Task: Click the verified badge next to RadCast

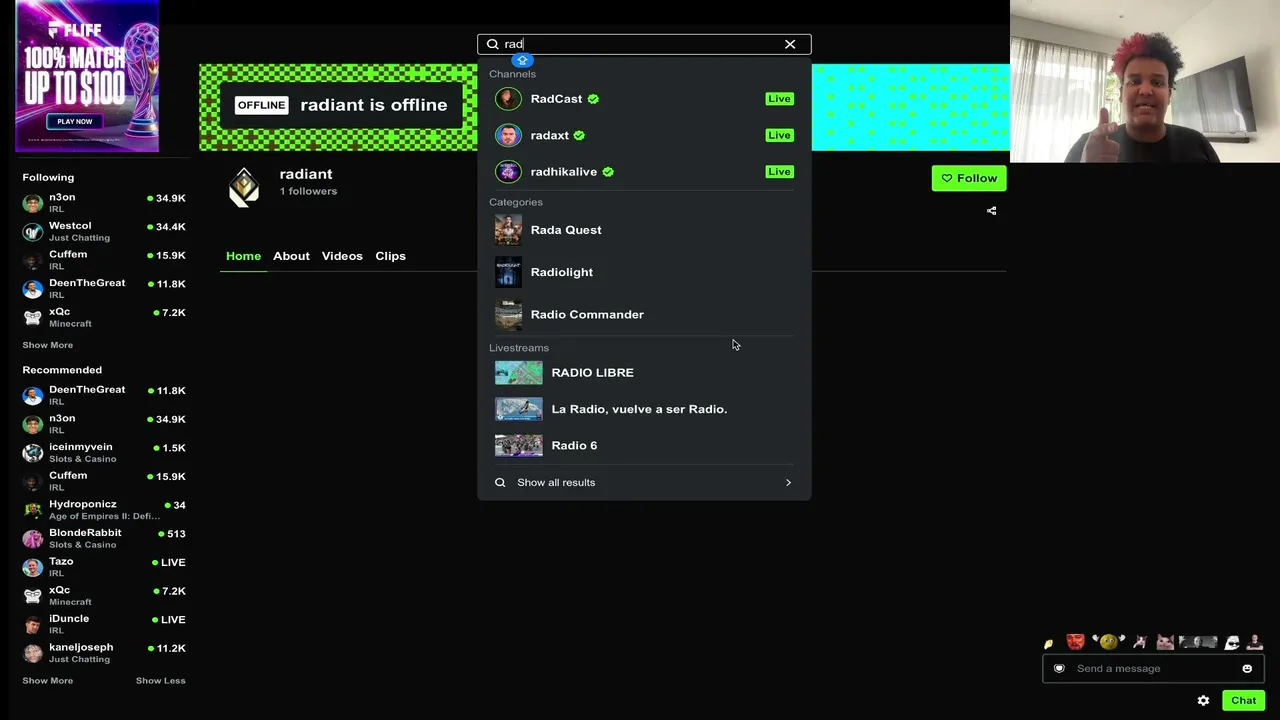Action: click(x=593, y=99)
